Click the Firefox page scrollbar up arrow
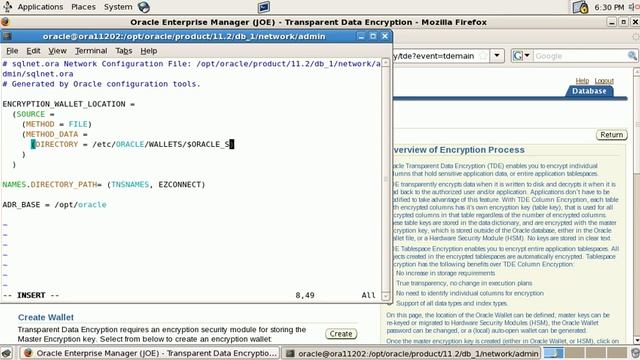The height and width of the screenshot is (360, 640). pos(636,72)
